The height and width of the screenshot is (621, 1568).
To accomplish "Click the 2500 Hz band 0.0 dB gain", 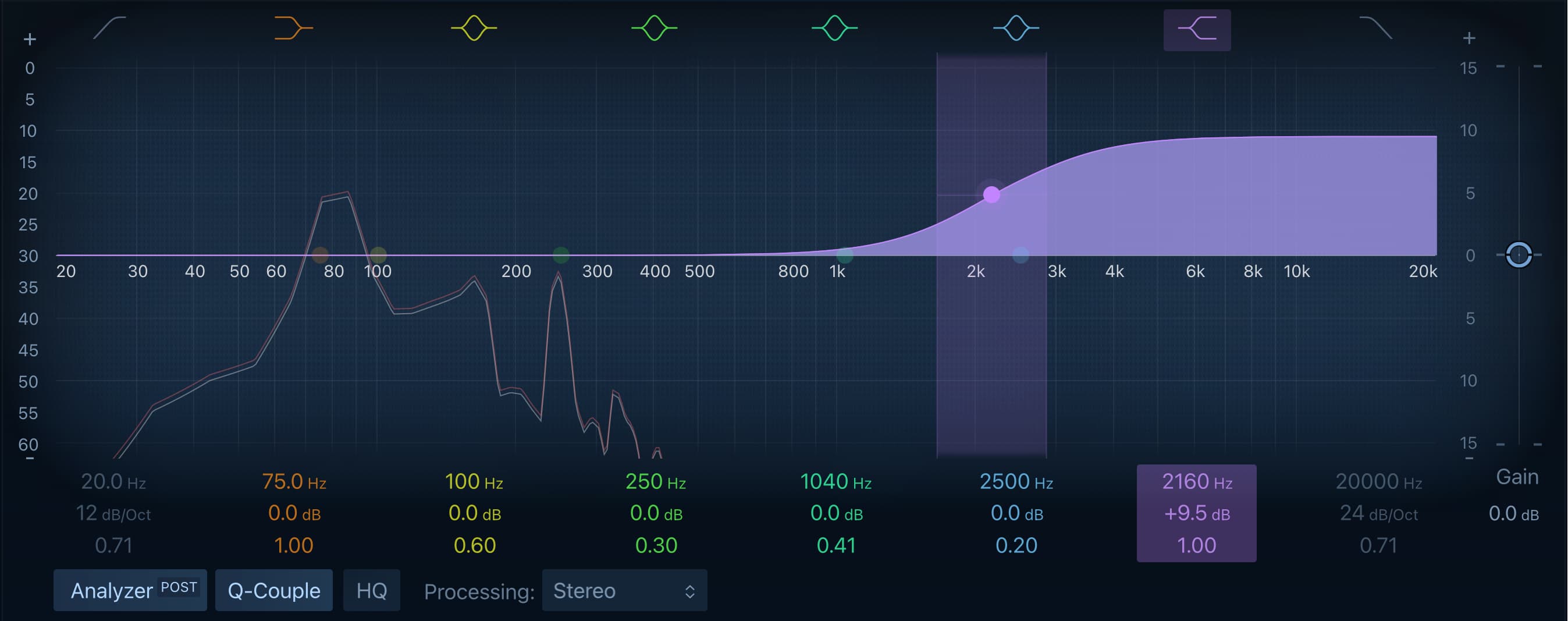I will [1016, 514].
